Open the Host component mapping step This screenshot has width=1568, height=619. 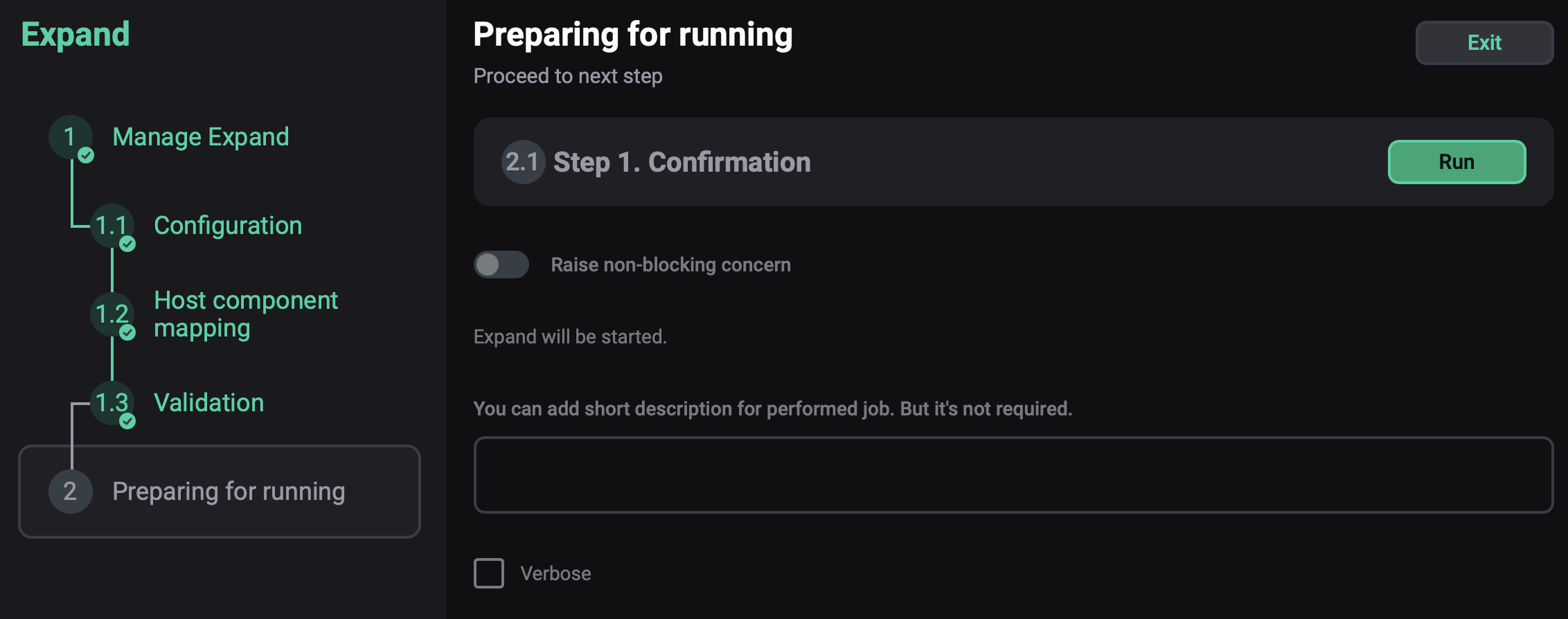[x=245, y=314]
